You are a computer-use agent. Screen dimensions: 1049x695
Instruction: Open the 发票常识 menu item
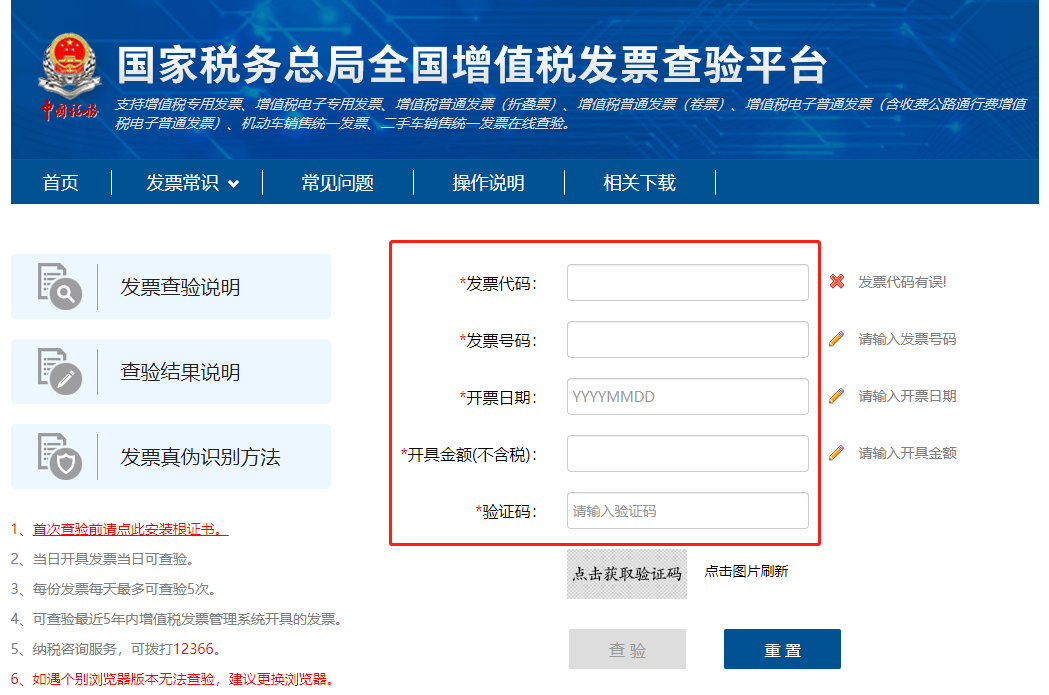tap(183, 183)
